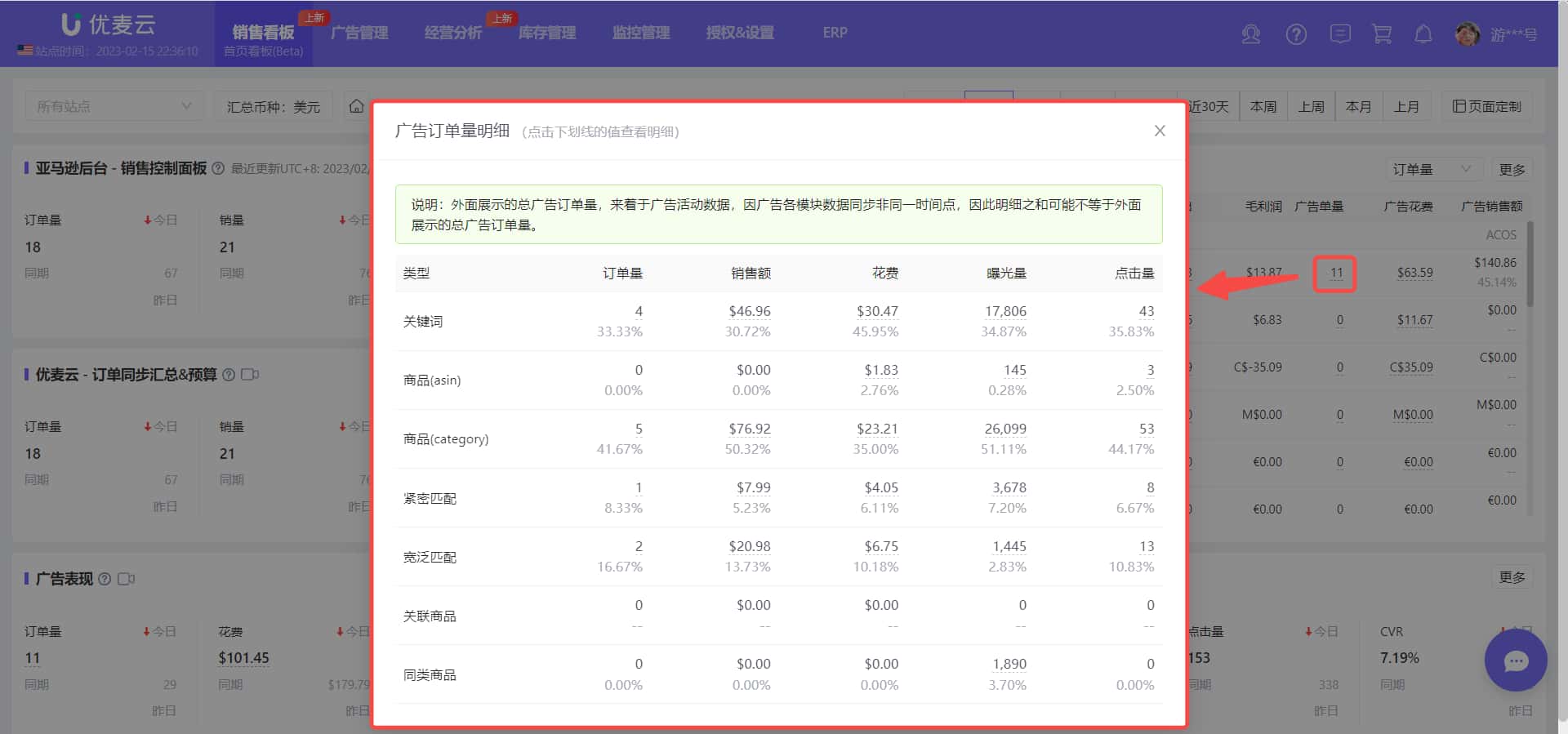Open the 授权&设置 menu
The width and height of the screenshot is (1568, 734).
pos(740,33)
